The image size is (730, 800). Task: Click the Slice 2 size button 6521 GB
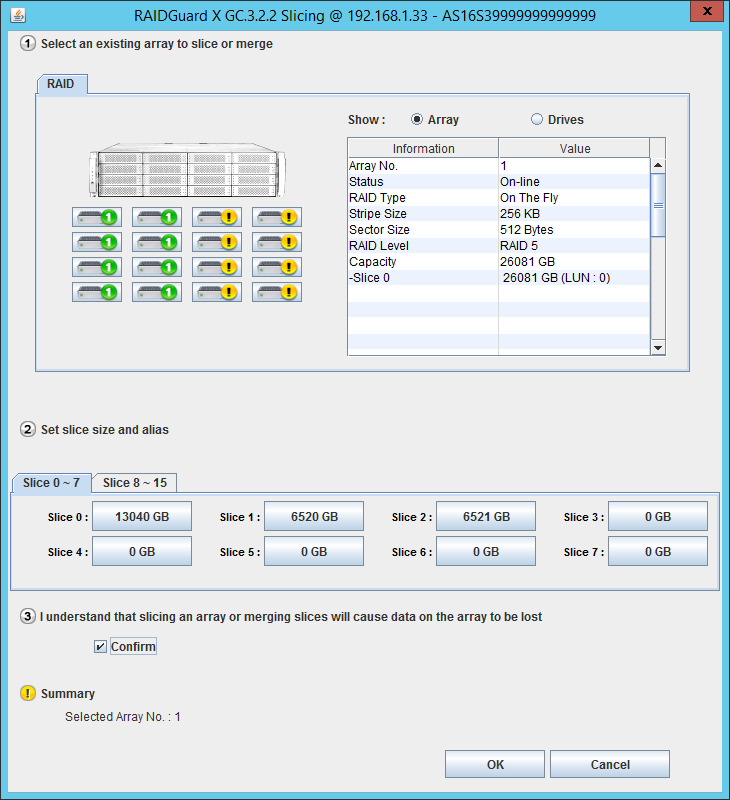(486, 516)
